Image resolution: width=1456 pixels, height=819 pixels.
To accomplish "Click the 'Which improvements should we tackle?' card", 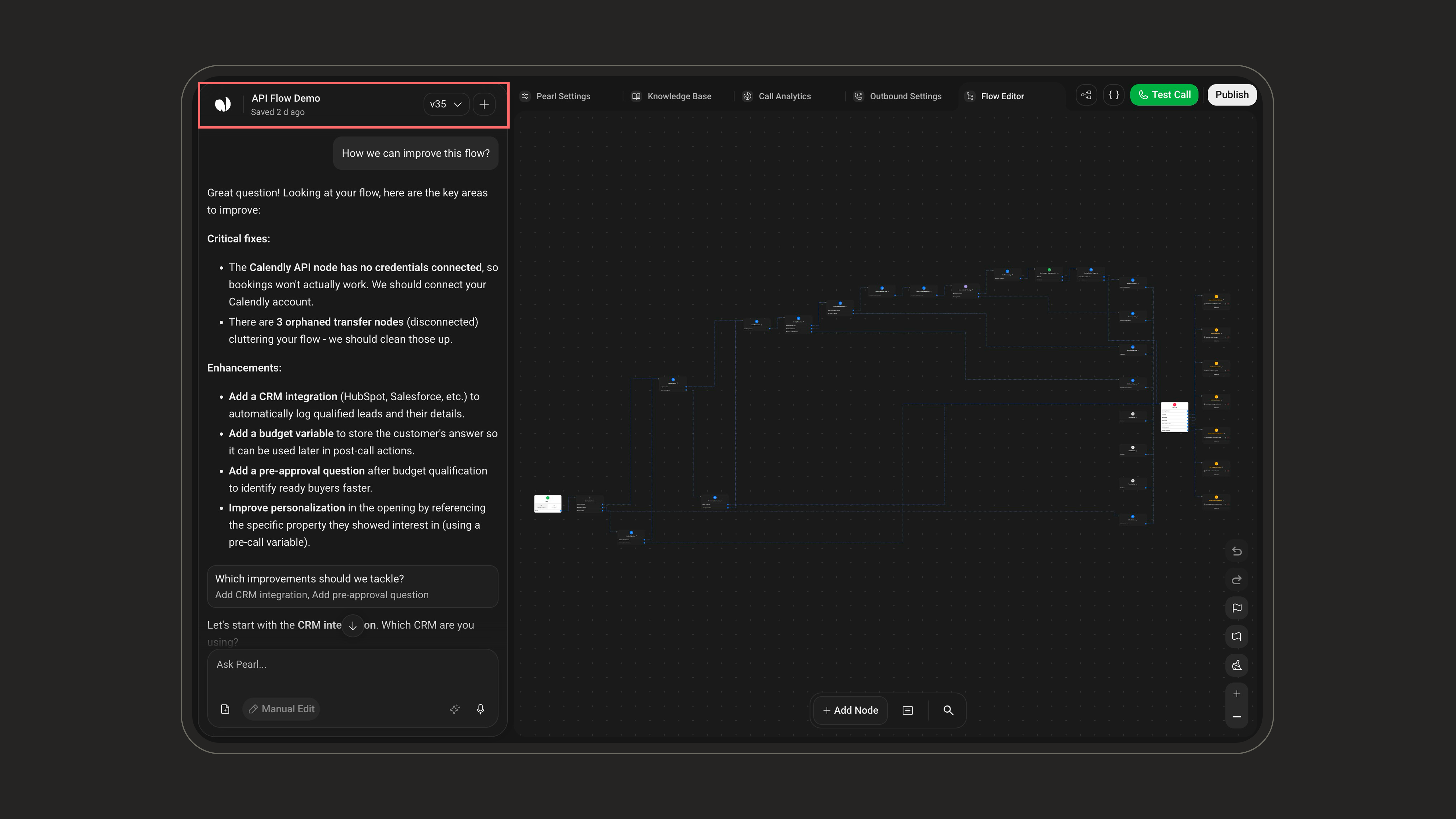I will click(x=353, y=587).
